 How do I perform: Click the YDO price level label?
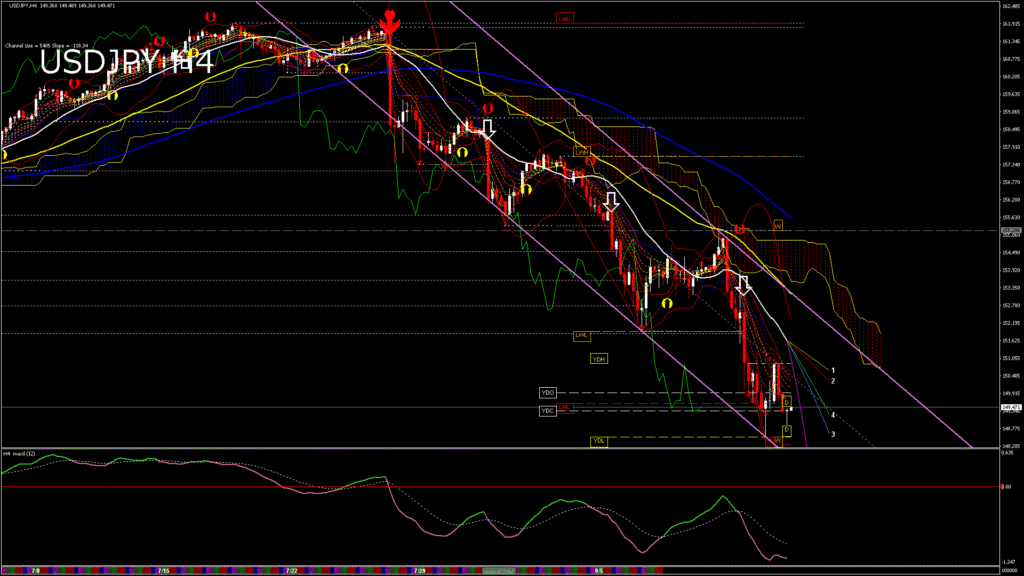(547, 393)
